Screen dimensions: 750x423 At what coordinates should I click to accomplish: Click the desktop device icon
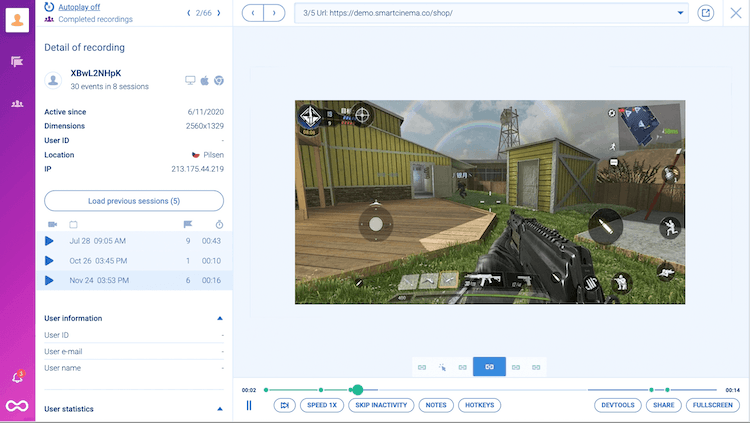click(x=190, y=80)
